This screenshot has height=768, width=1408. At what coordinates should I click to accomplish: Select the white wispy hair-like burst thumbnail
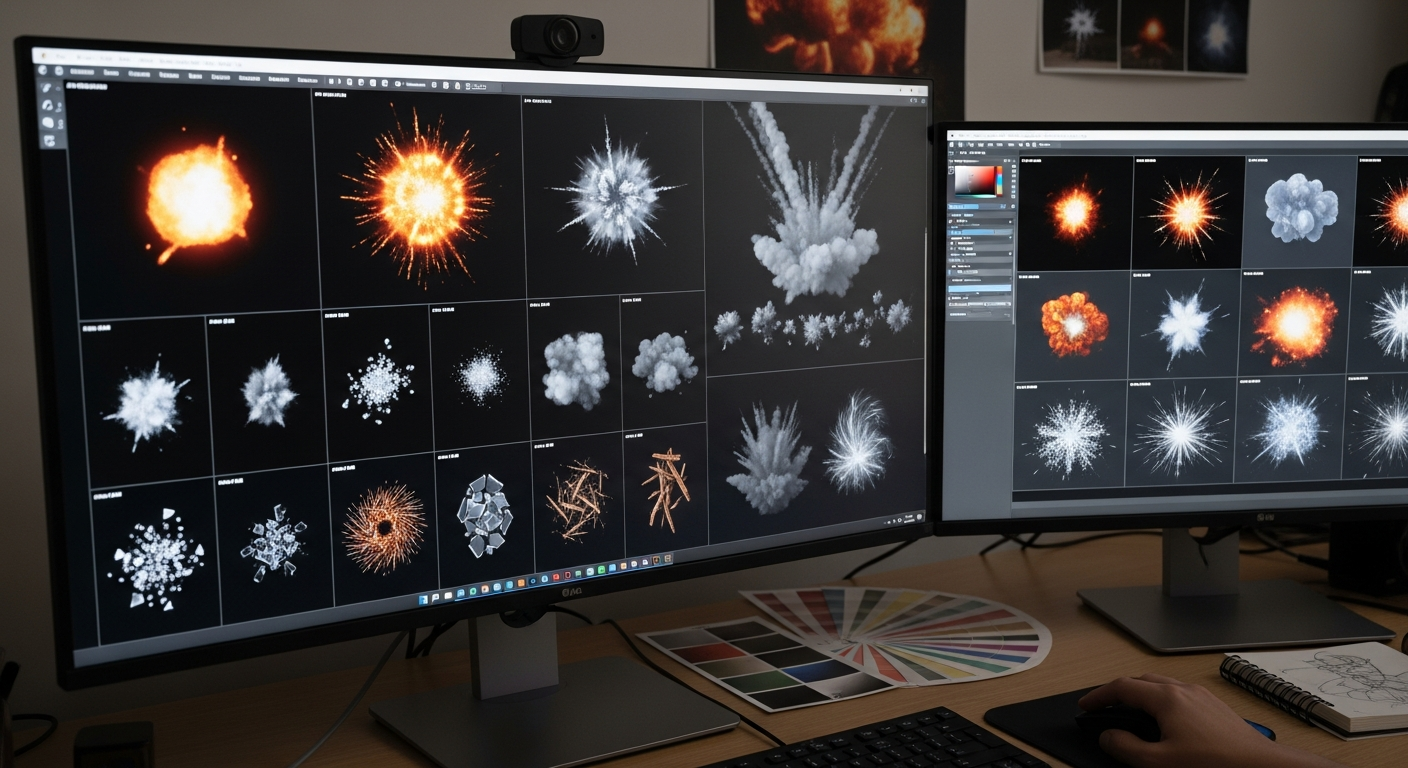[858, 442]
